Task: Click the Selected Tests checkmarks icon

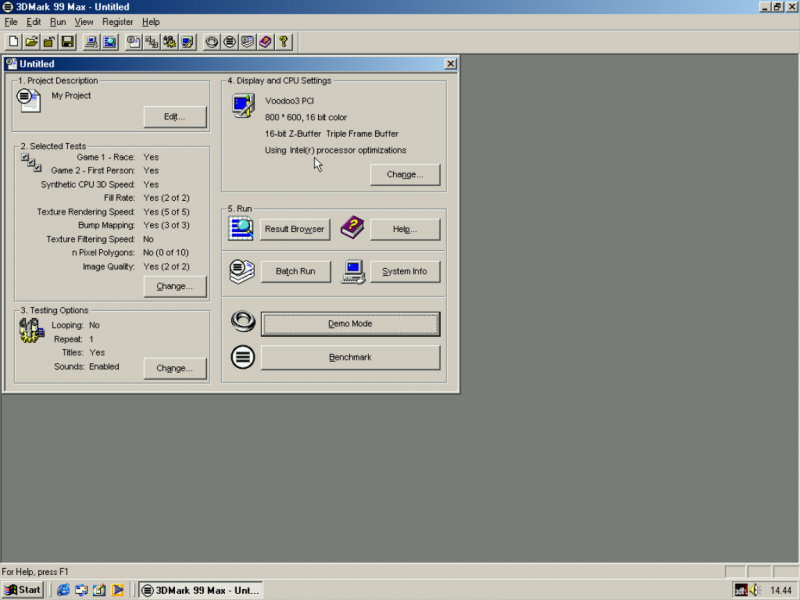Action: 31,163
